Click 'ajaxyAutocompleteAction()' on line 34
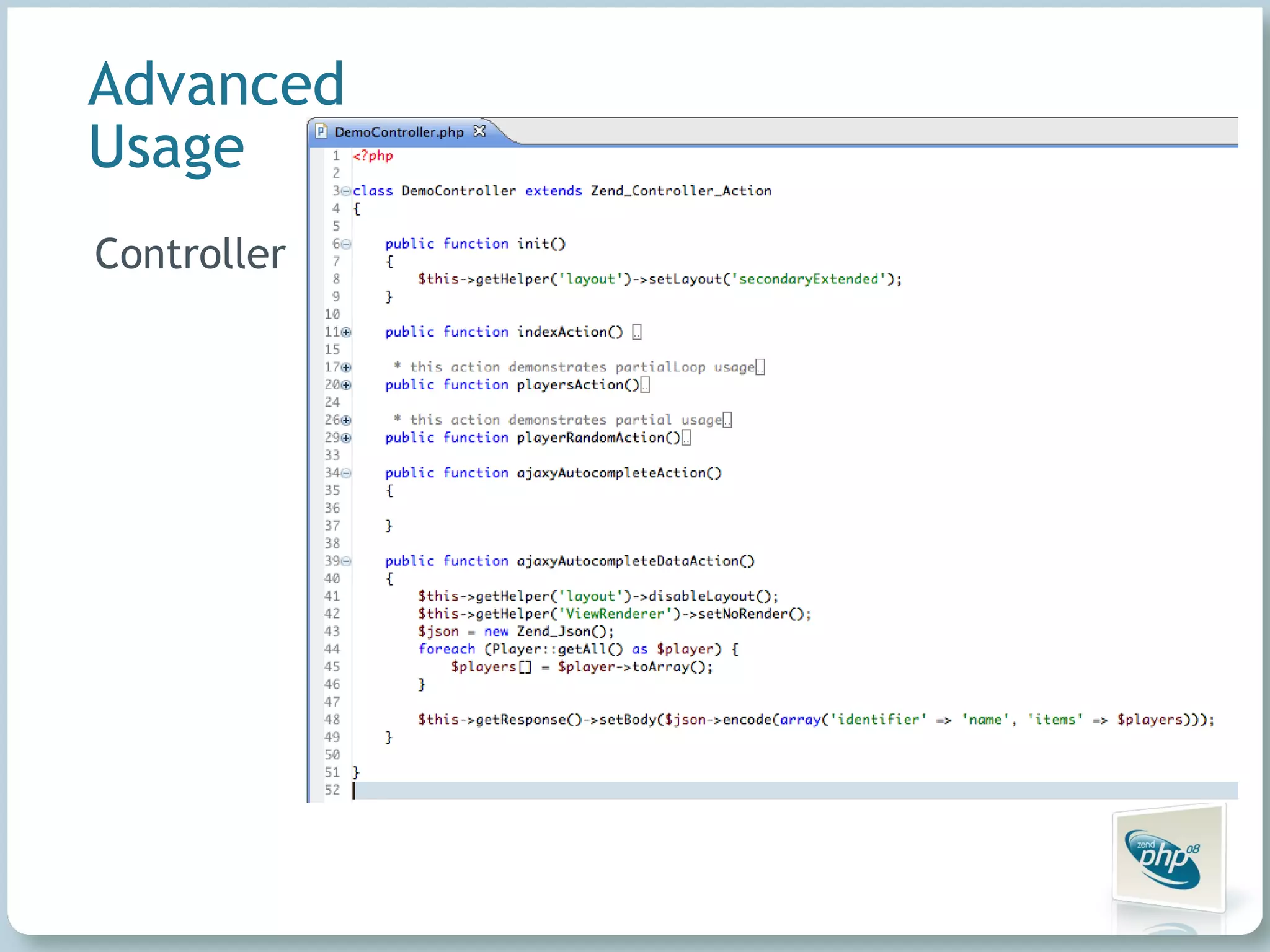Screen dimensions: 1270x952 point(619,473)
